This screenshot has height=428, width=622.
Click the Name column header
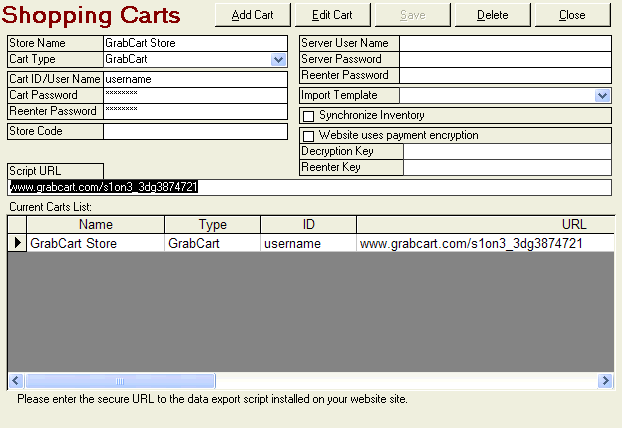pyautogui.click(x=96, y=225)
